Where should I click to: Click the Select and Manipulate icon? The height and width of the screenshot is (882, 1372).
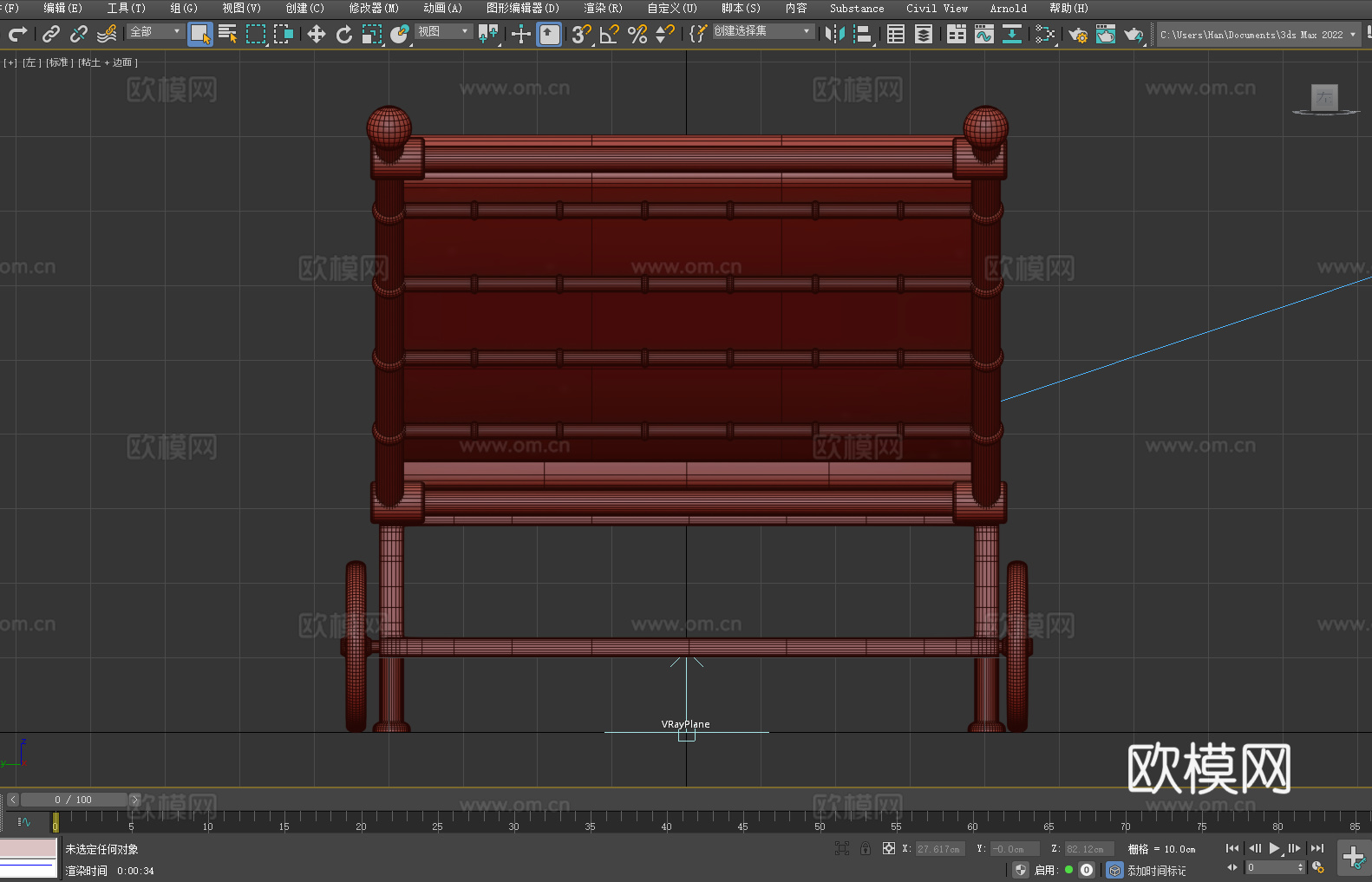click(x=520, y=34)
